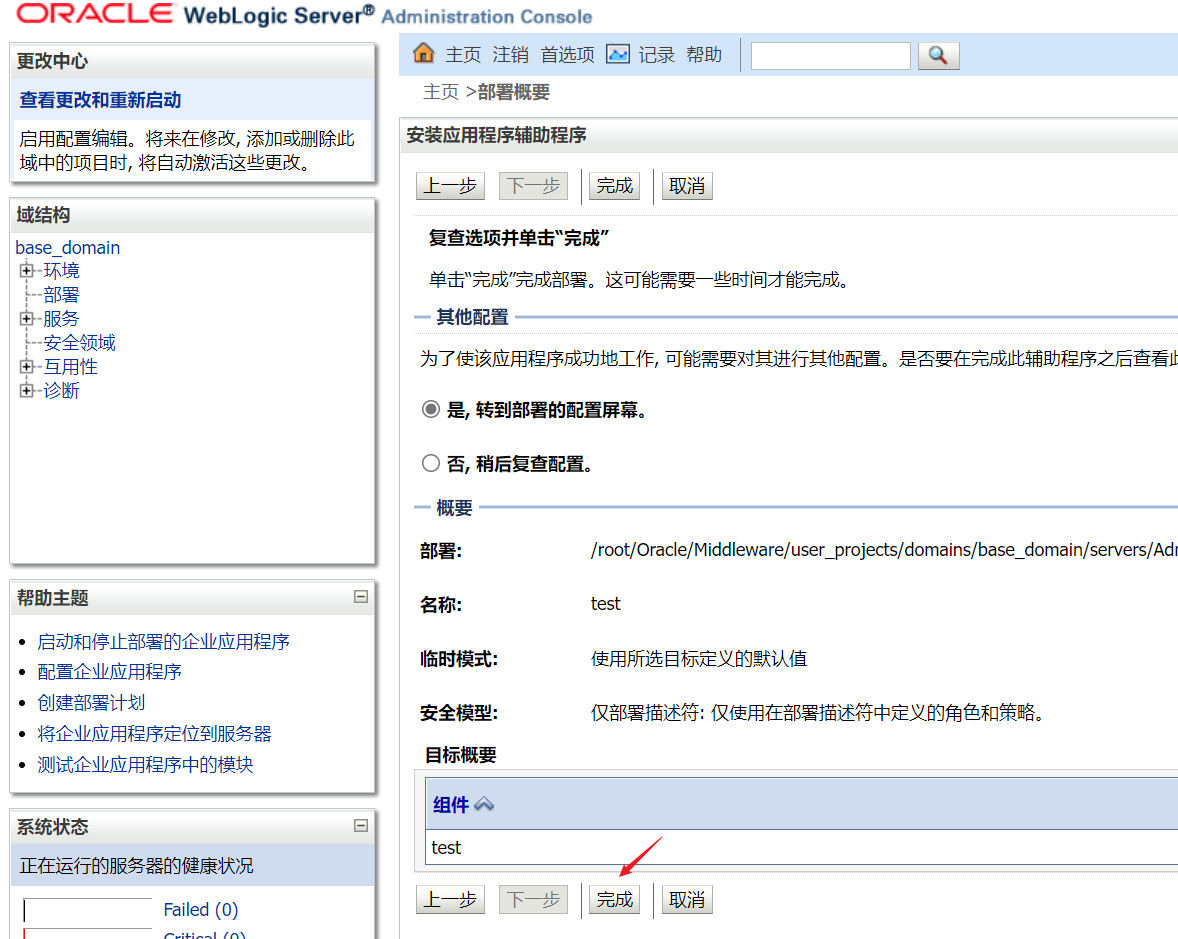Open 主页 in the top toolbar
The image size is (1178, 939).
(463, 55)
